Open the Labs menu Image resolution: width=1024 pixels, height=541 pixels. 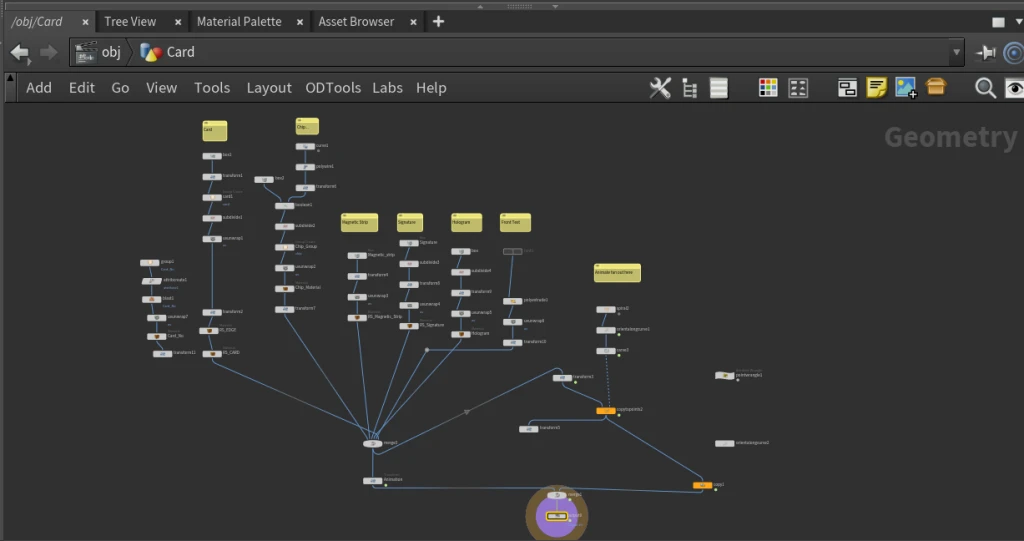(387, 88)
